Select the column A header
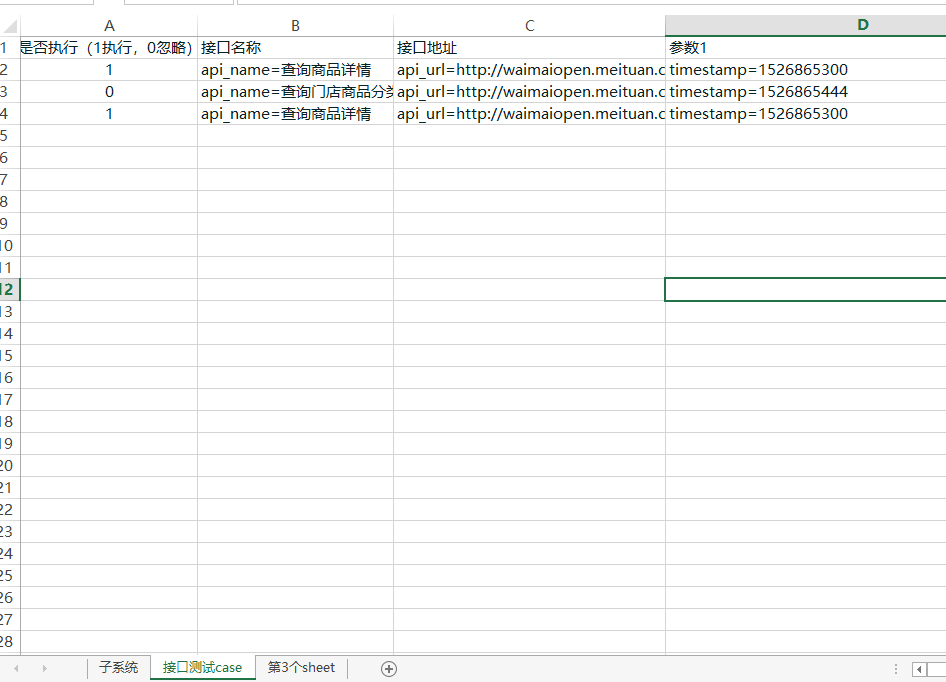Viewport: 946px width, 682px height. click(109, 25)
